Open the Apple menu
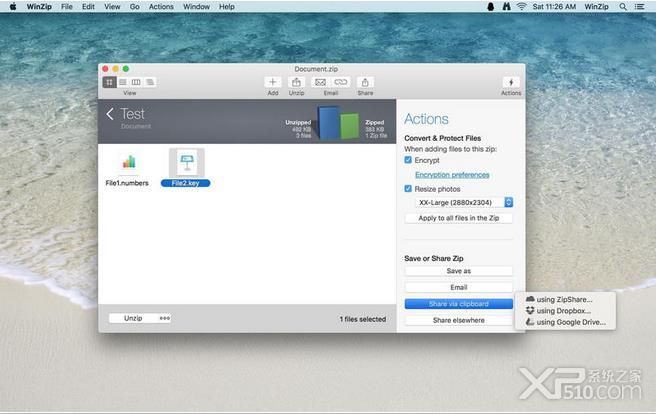 (x=13, y=6)
